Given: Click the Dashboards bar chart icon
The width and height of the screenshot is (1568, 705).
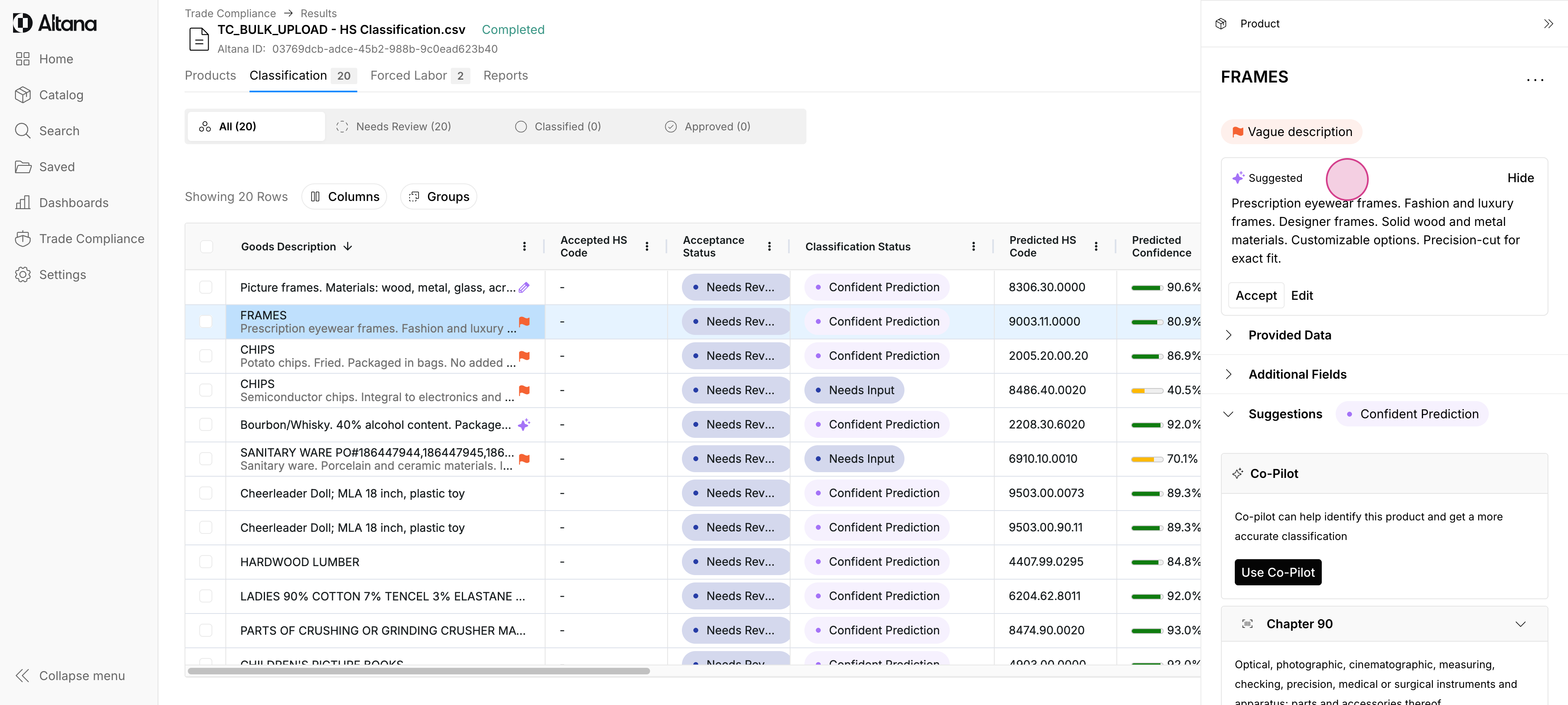Looking at the screenshot, I should tap(22, 203).
